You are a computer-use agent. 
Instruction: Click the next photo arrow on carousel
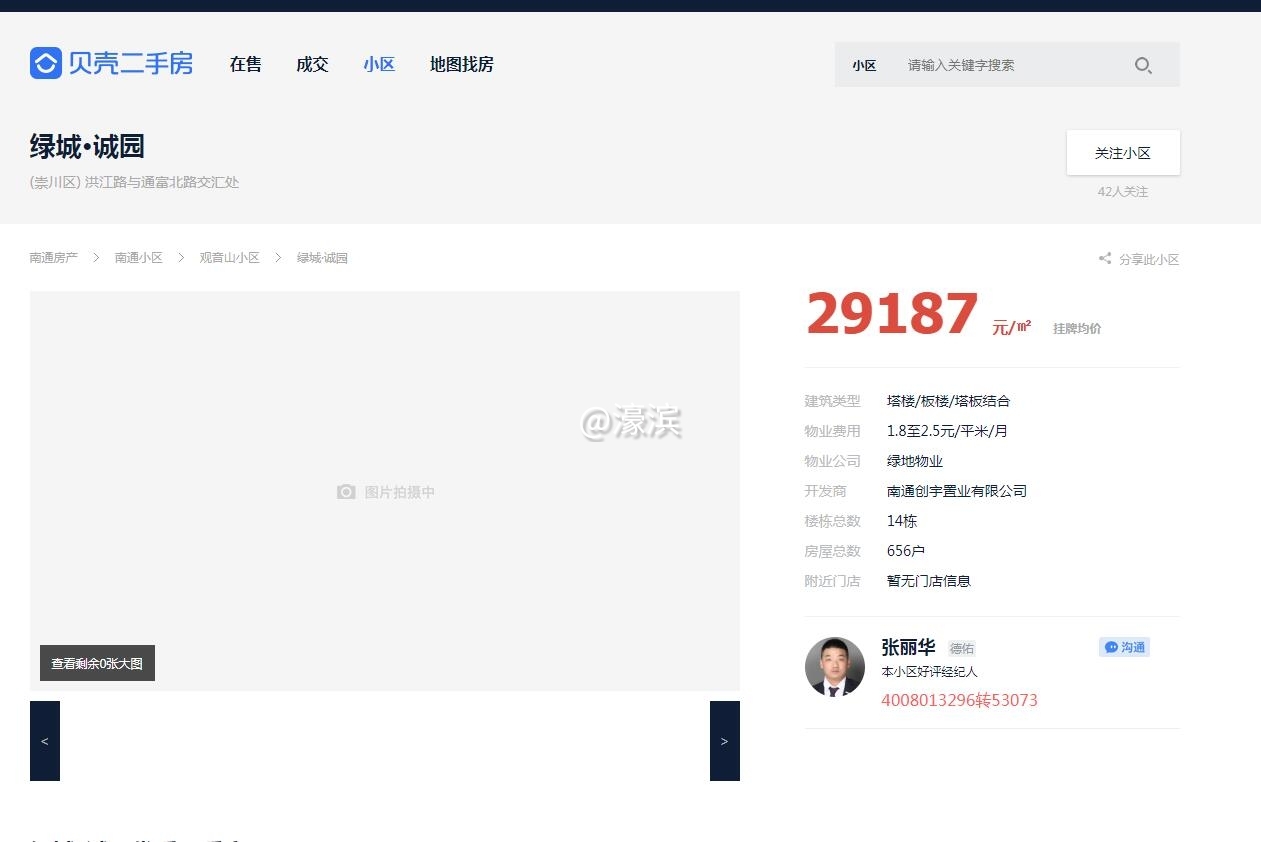coord(724,740)
